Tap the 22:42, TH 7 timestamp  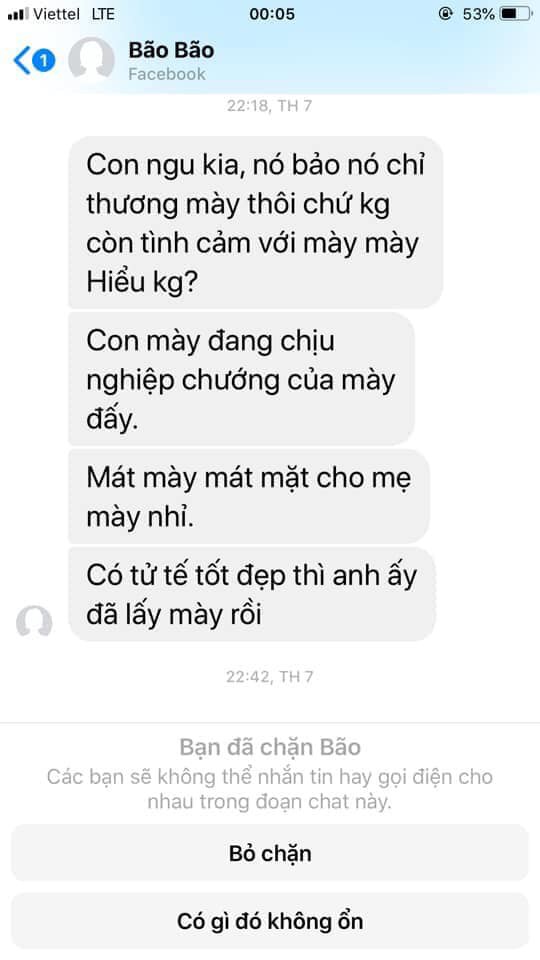point(269,677)
